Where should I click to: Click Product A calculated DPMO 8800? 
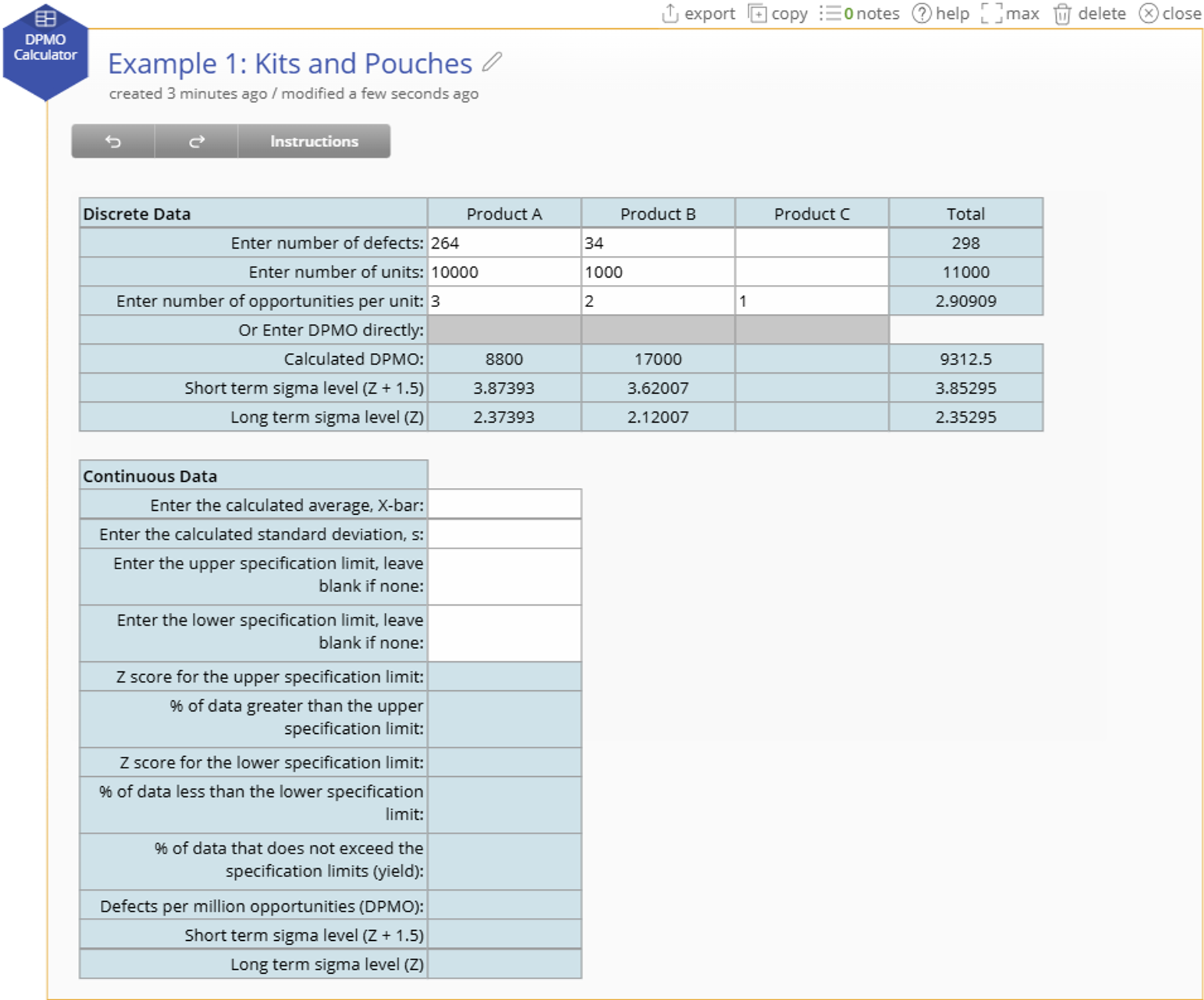504,359
